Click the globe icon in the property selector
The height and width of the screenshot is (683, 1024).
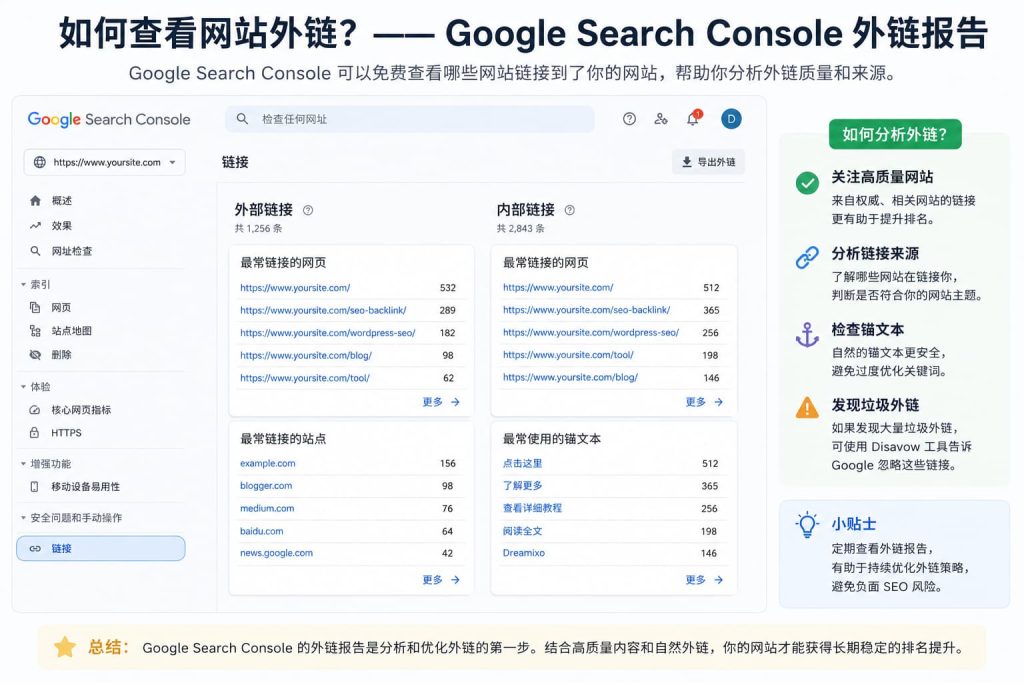40,162
